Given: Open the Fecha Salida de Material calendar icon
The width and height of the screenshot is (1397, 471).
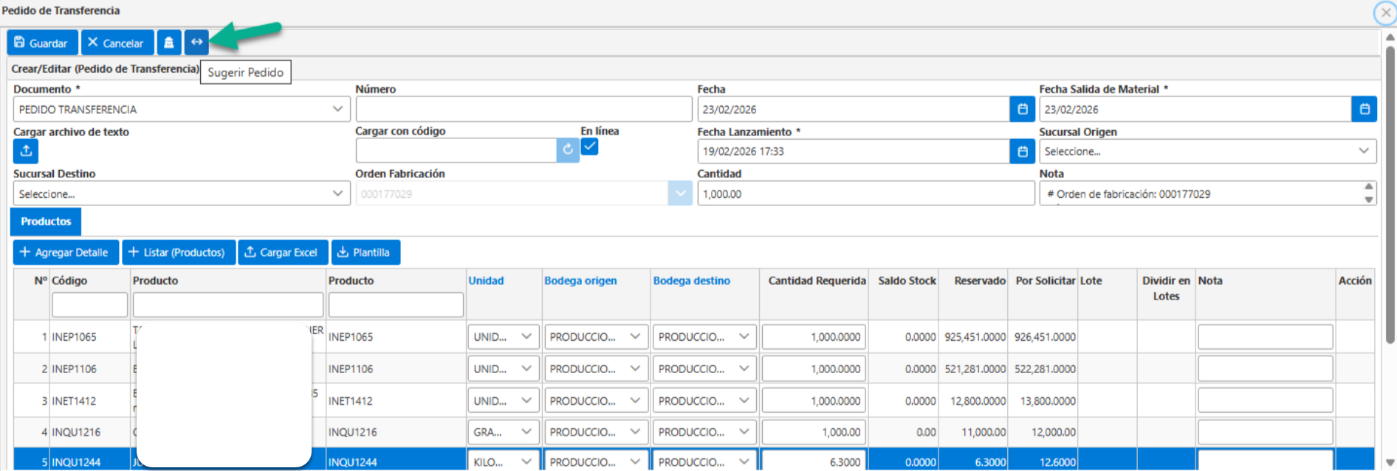Looking at the screenshot, I should coord(1364,109).
